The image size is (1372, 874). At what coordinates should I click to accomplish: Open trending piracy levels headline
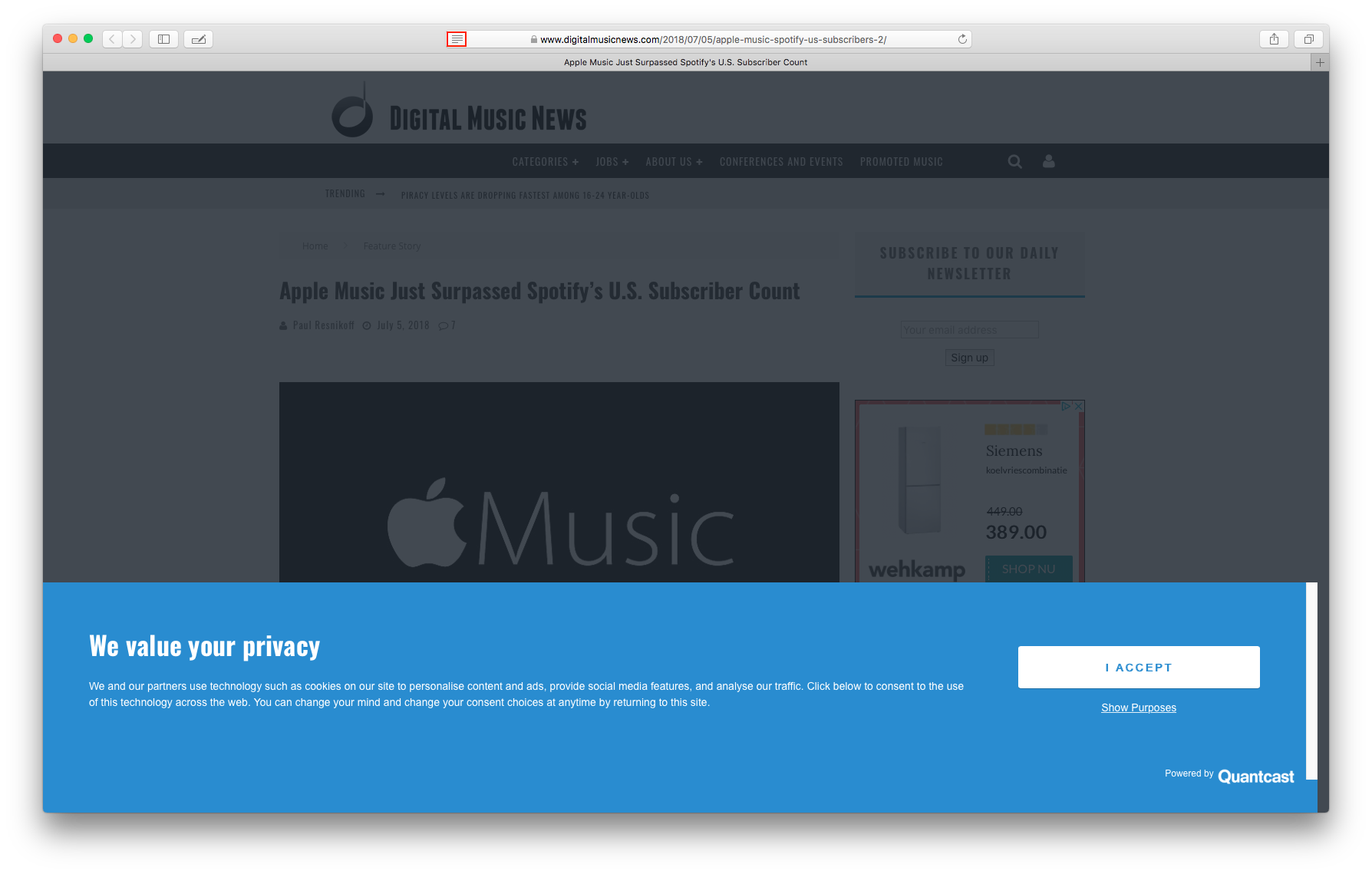(x=525, y=196)
